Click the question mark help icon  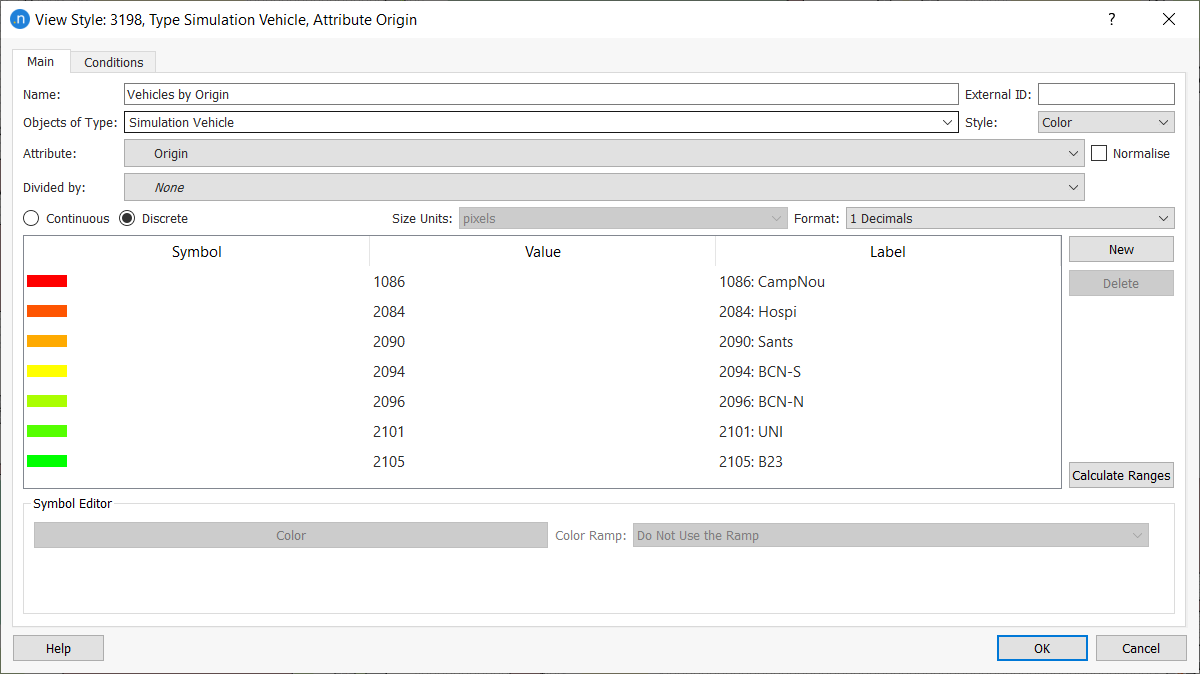(x=1111, y=19)
